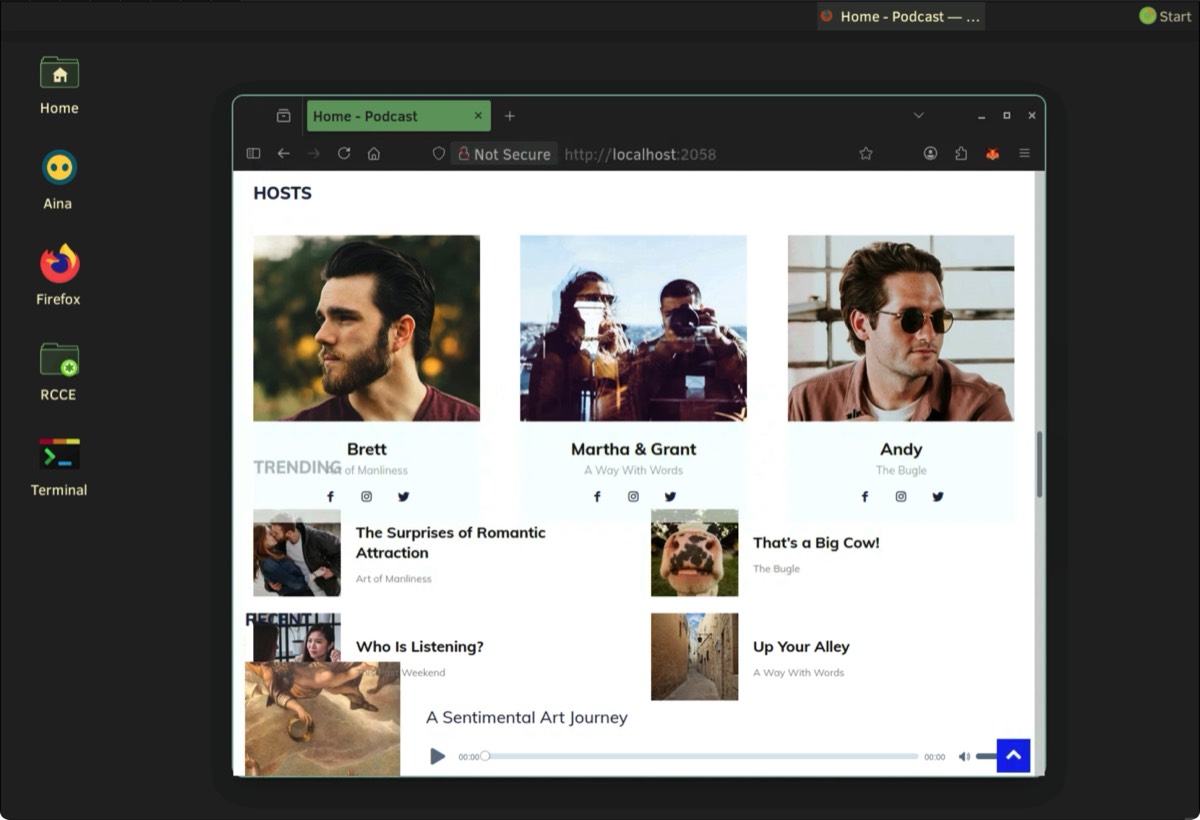Toggle the browser sidebar panel
The width and height of the screenshot is (1200, 820).
click(253, 154)
